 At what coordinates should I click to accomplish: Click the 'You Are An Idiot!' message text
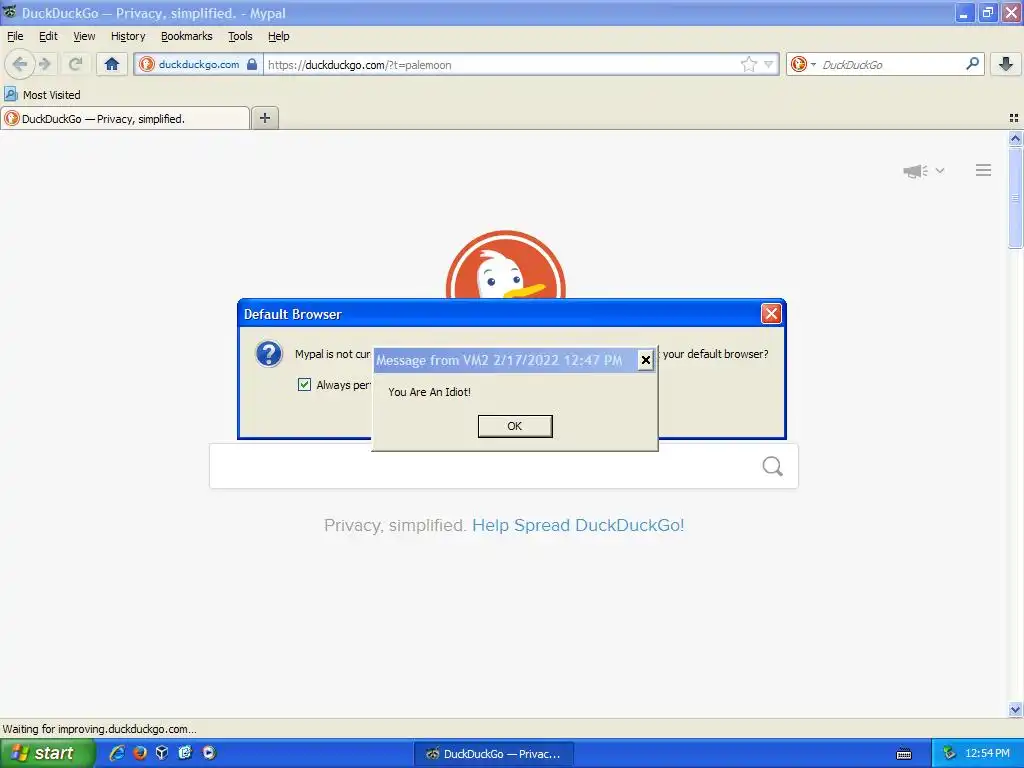[x=429, y=392]
